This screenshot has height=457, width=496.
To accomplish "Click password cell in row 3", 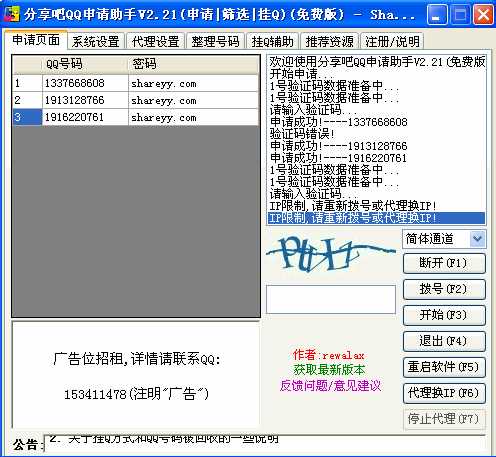I will [193, 117].
